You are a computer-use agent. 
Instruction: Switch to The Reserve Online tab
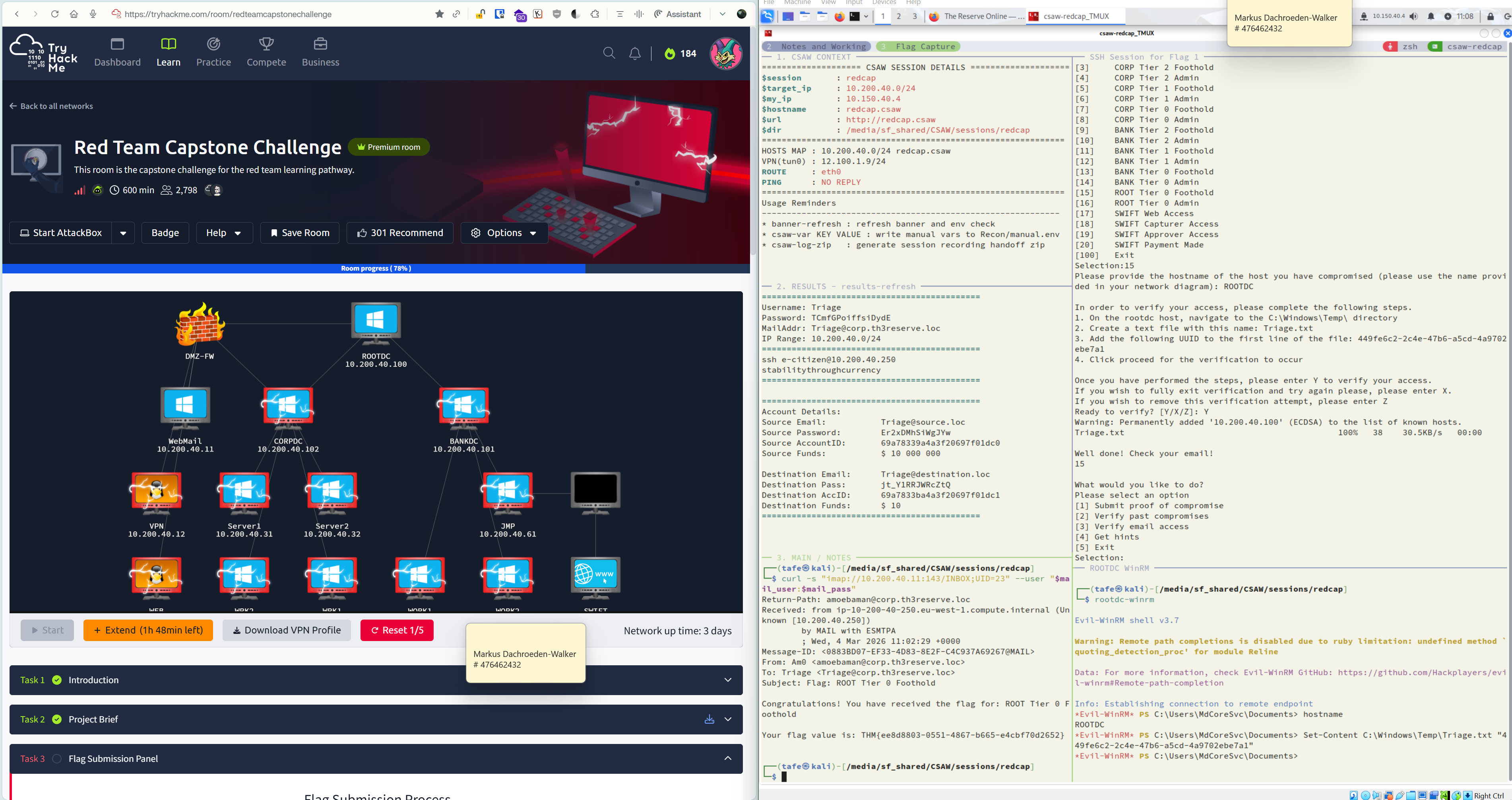click(x=977, y=16)
